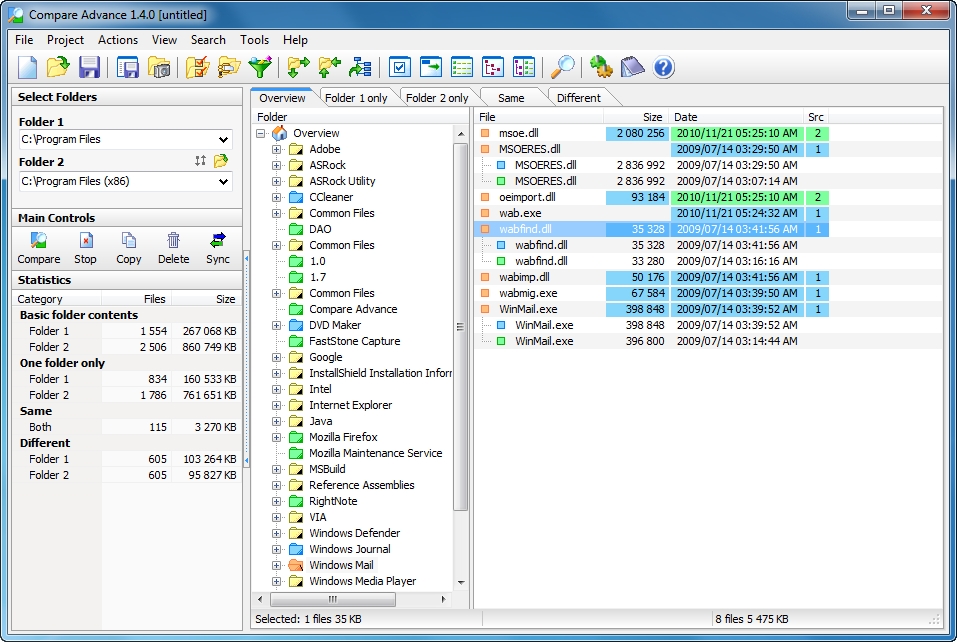957x642 pixels.
Task: Select Windows Media Player in the folder tree
Action: point(363,581)
